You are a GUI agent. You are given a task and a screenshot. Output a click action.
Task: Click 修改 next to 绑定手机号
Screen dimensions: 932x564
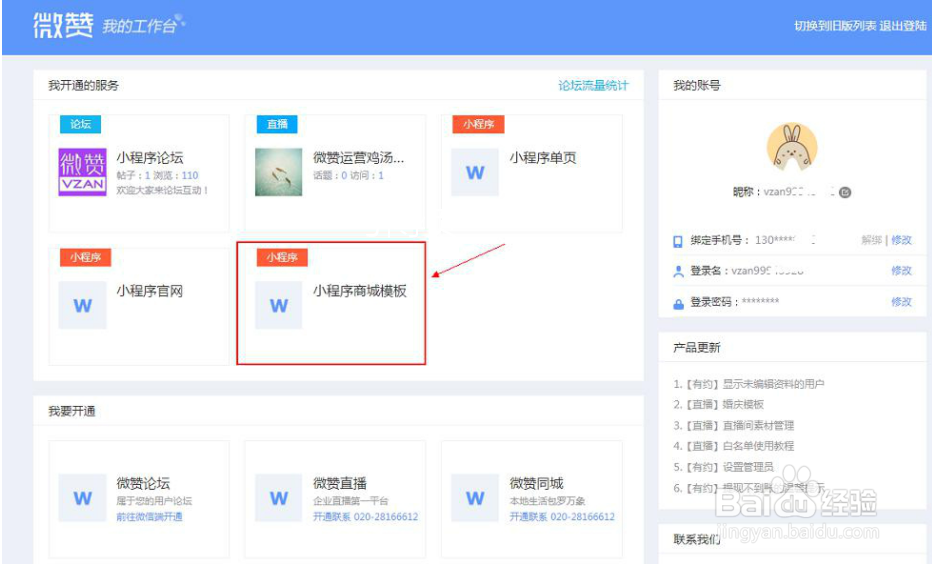pyautogui.click(x=901, y=240)
